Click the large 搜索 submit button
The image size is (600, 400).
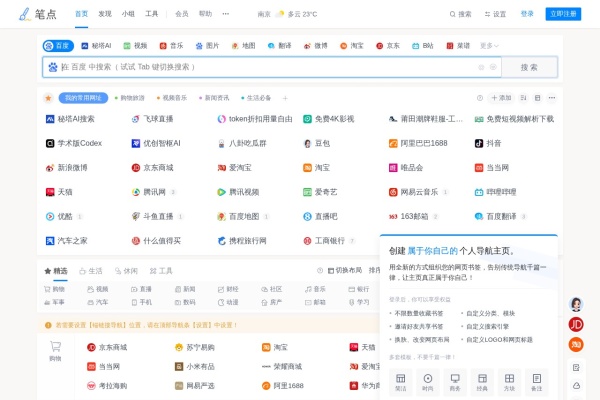click(x=530, y=67)
